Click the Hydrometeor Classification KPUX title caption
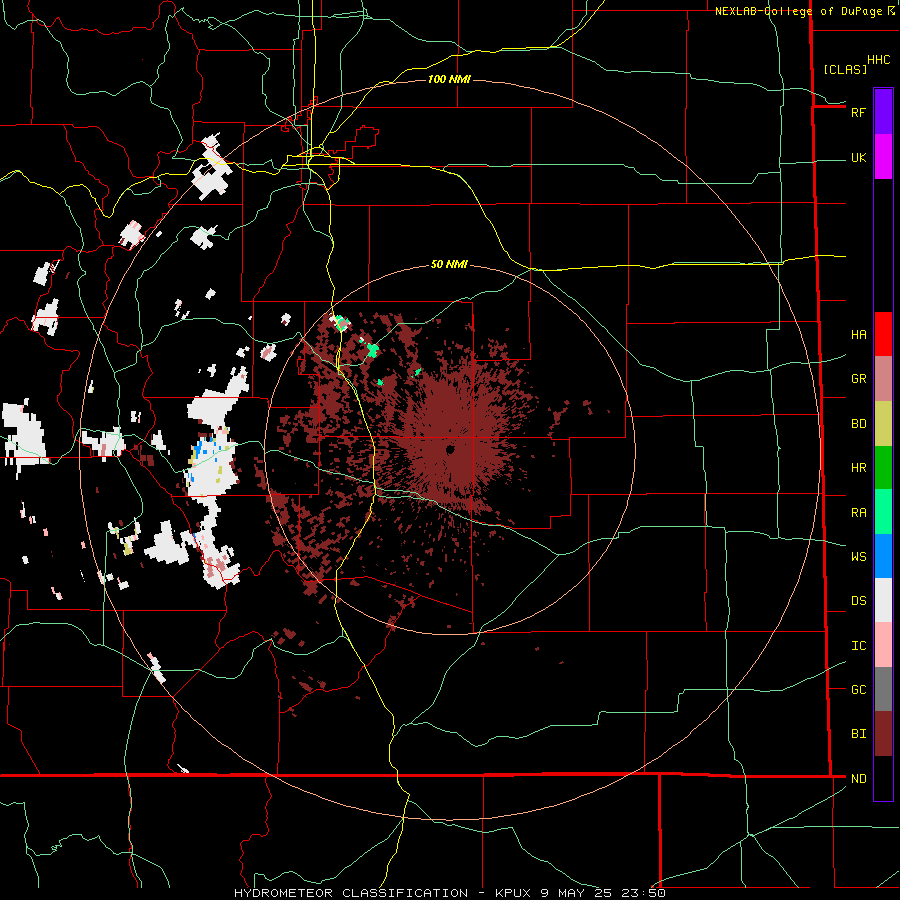The height and width of the screenshot is (900, 900). coord(450,893)
